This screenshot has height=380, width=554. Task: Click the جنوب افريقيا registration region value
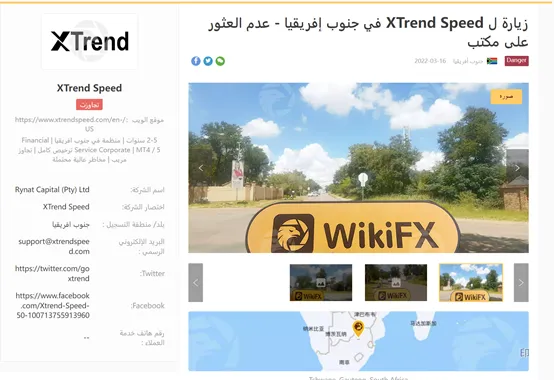tap(71, 225)
